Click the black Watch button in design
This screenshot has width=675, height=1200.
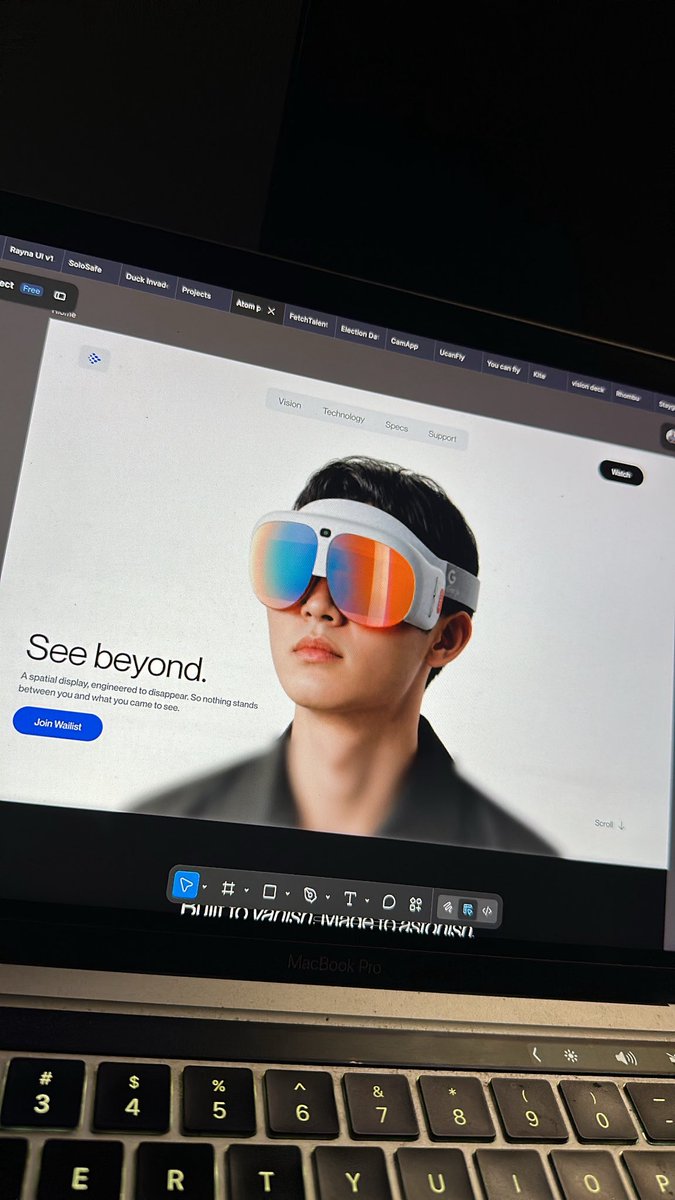tap(621, 474)
